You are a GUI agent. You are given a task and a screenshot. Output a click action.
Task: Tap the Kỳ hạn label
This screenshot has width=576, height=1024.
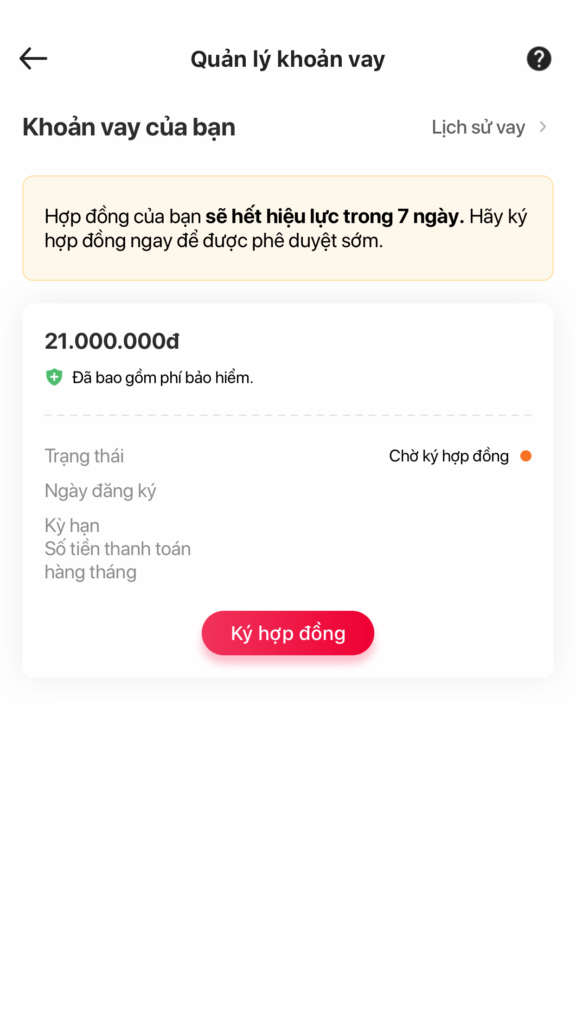click(x=72, y=526)
